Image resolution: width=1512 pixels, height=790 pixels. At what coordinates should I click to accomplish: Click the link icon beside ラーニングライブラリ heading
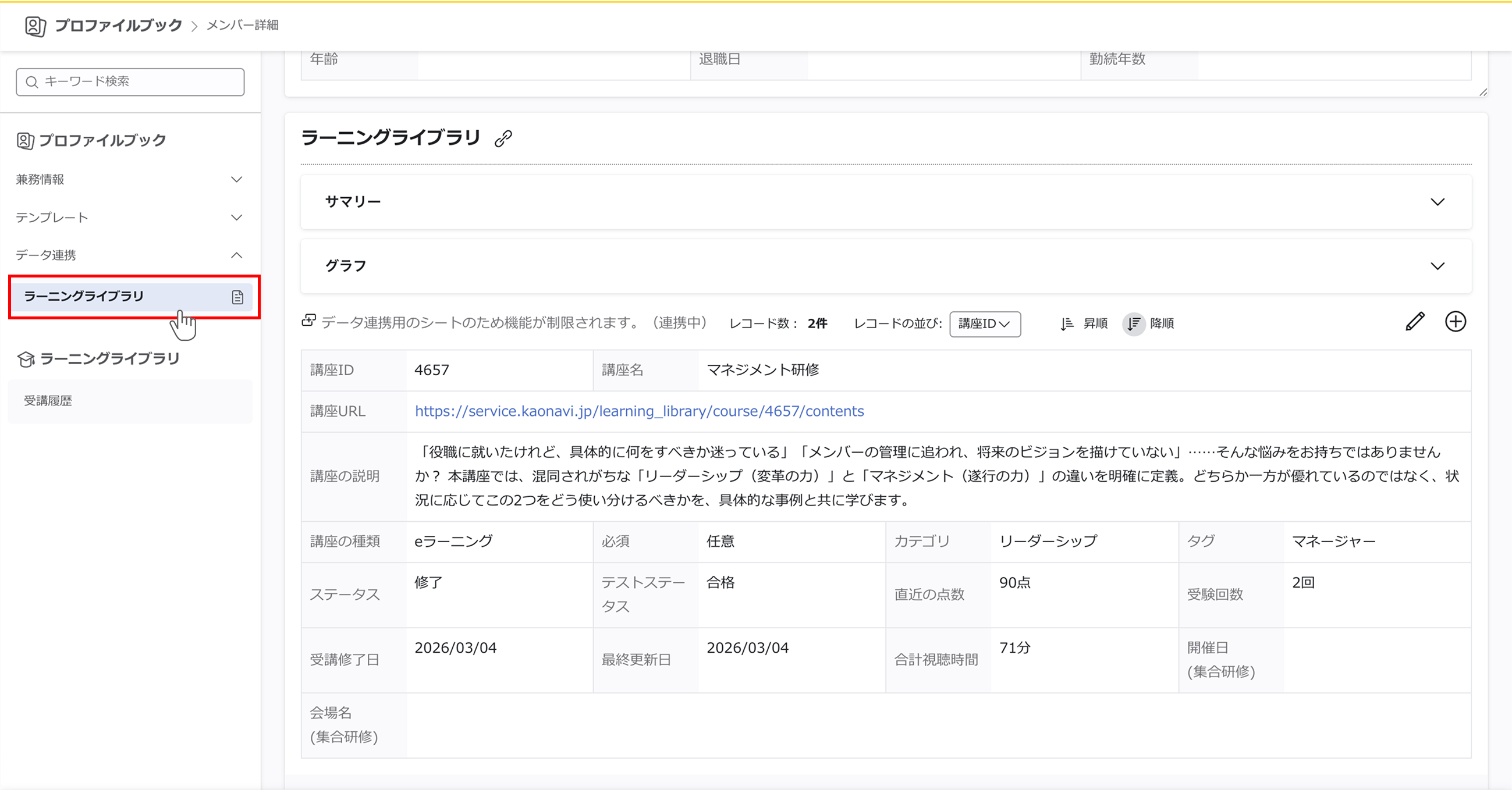coord(503,139)
